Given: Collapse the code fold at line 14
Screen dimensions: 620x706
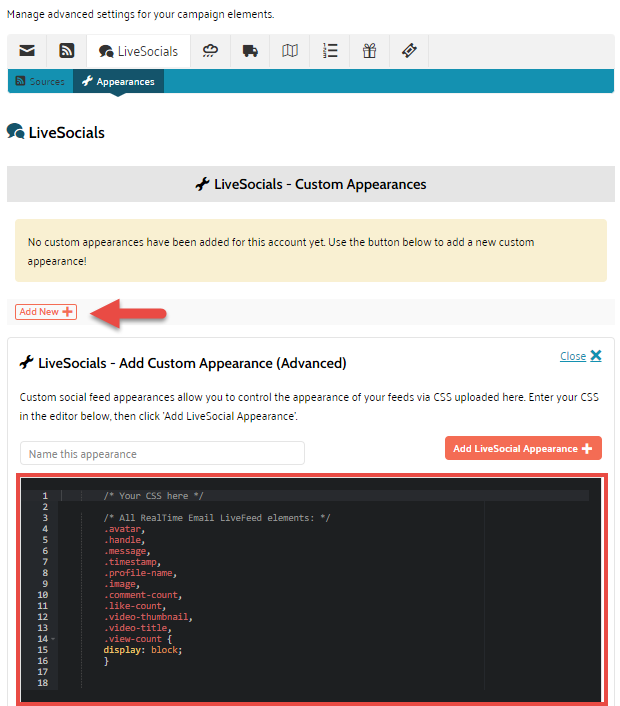Looking at the screenshot, I should 53,638.
